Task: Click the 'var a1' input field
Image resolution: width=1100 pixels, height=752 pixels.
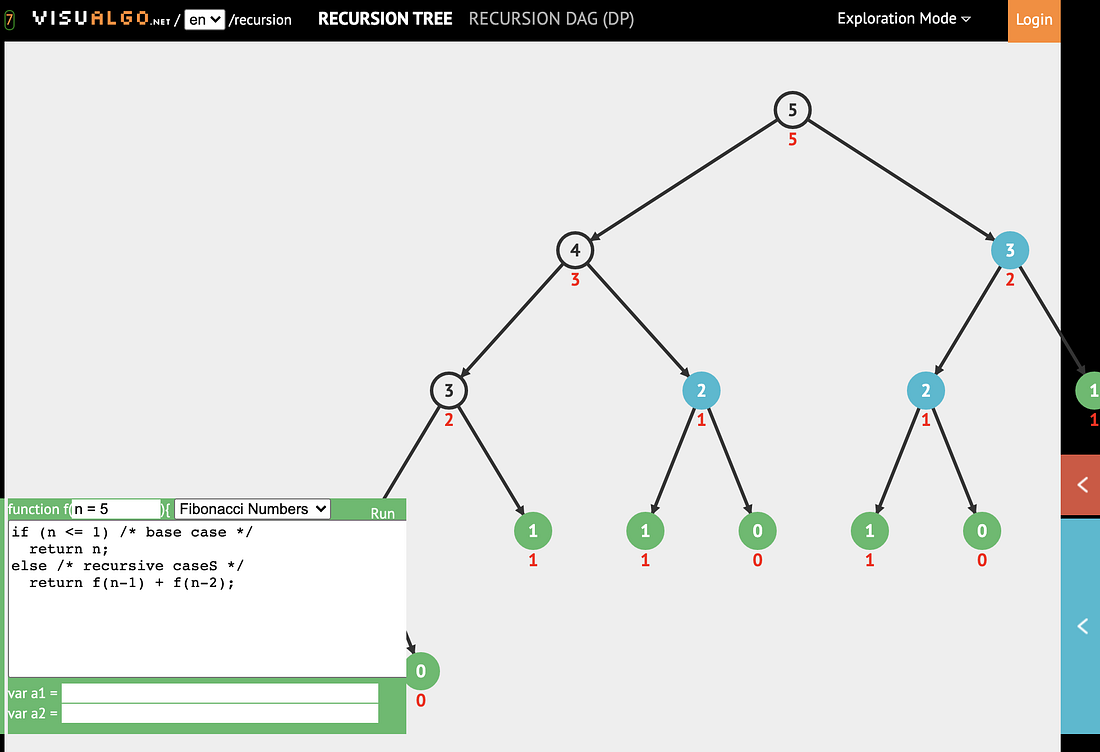Action: click(220, 692)
